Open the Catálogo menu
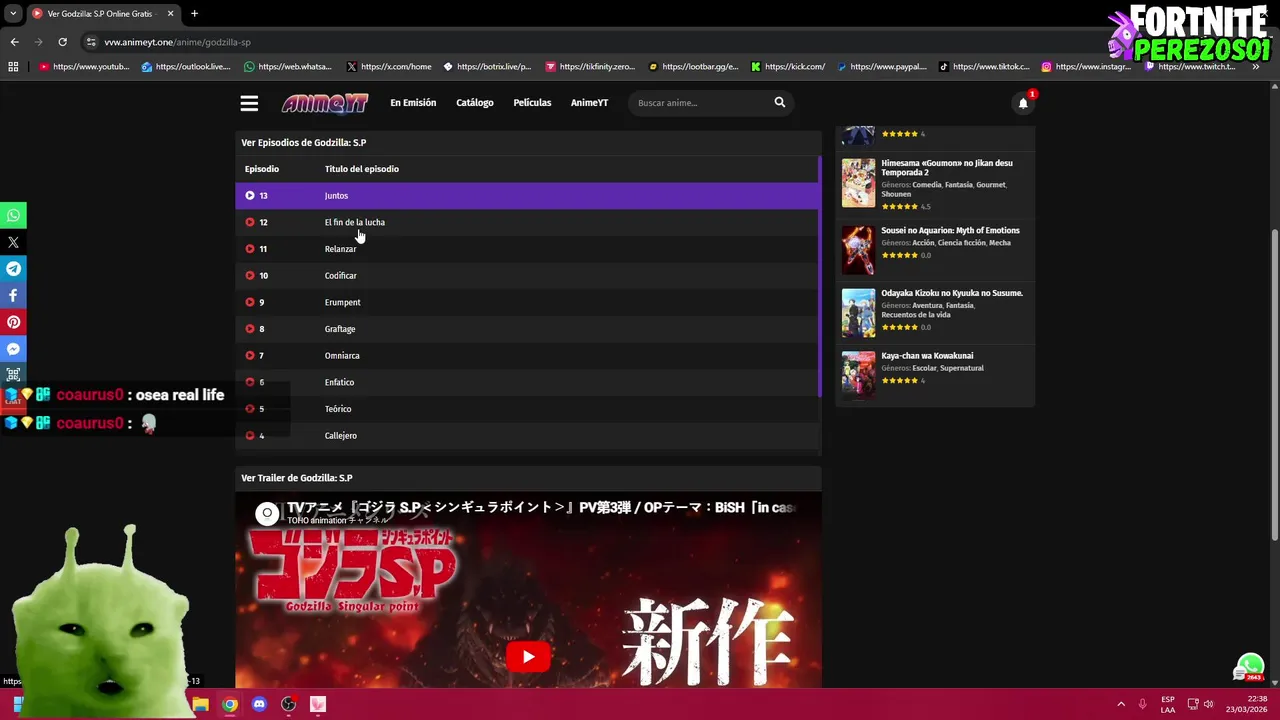 (x=475, y=103)
